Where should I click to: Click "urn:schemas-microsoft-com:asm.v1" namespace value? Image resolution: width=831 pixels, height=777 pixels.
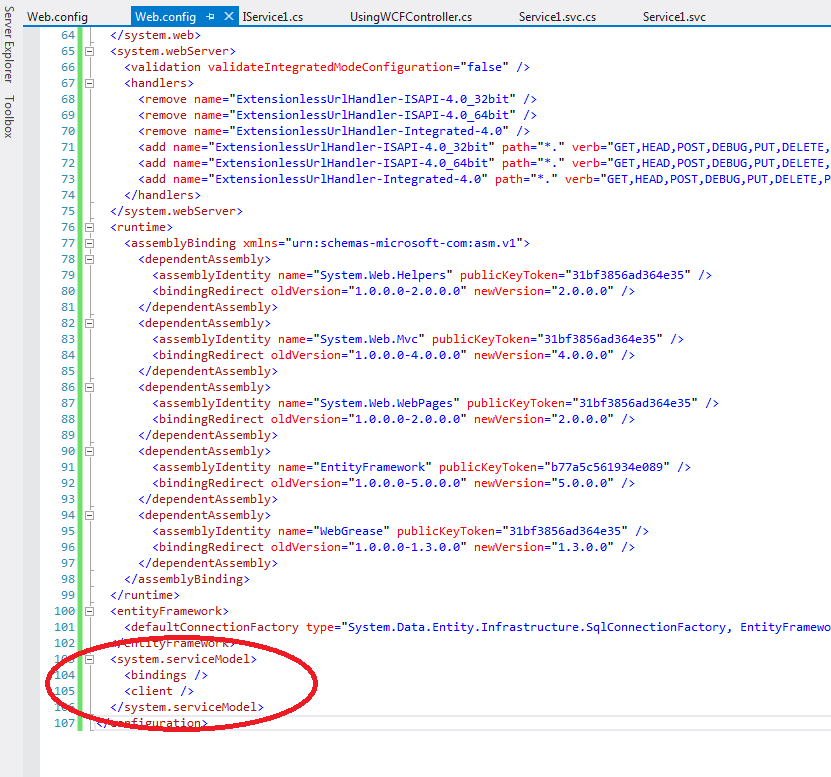404,243
